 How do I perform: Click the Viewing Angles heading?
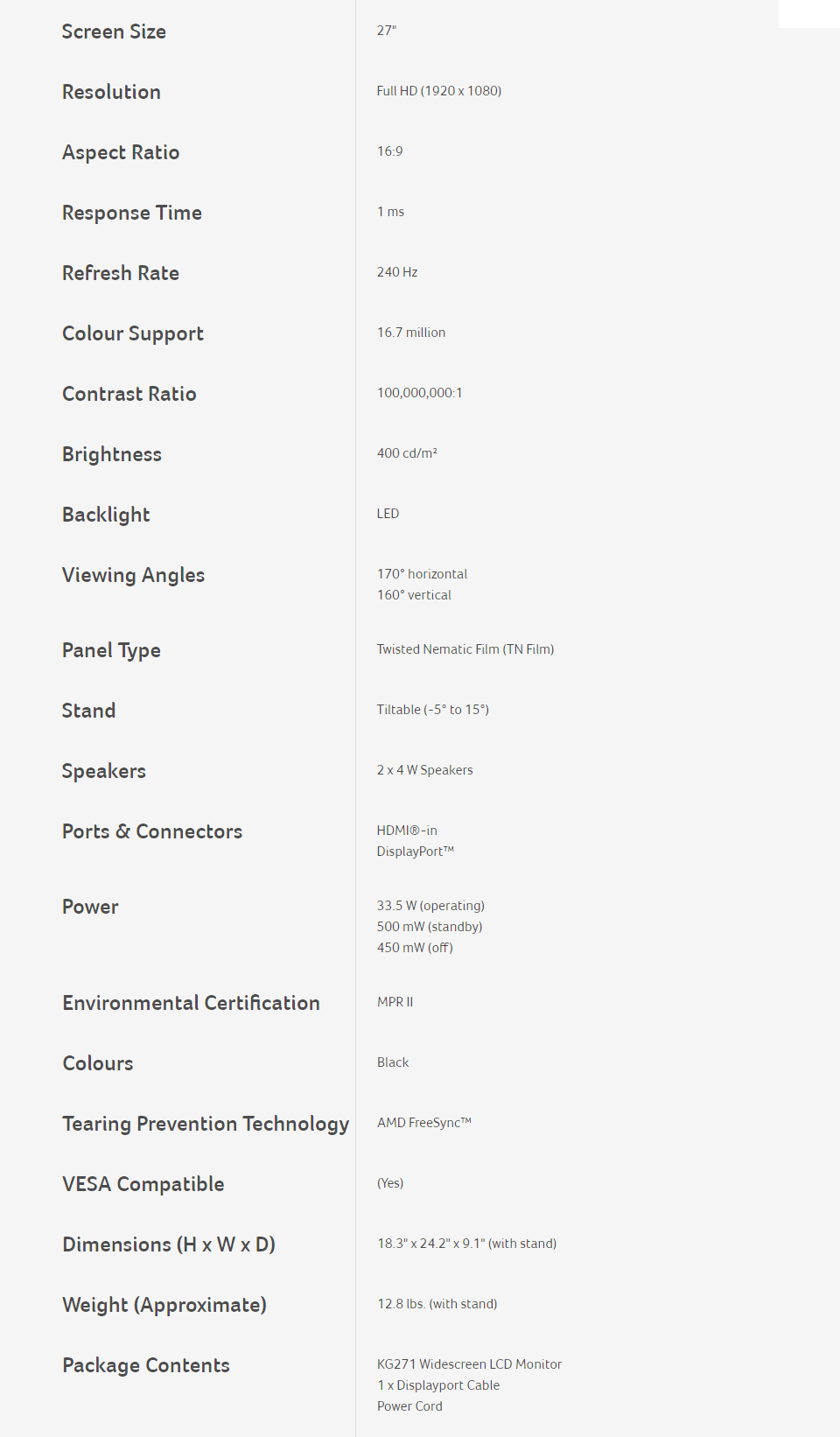point(133,576)
